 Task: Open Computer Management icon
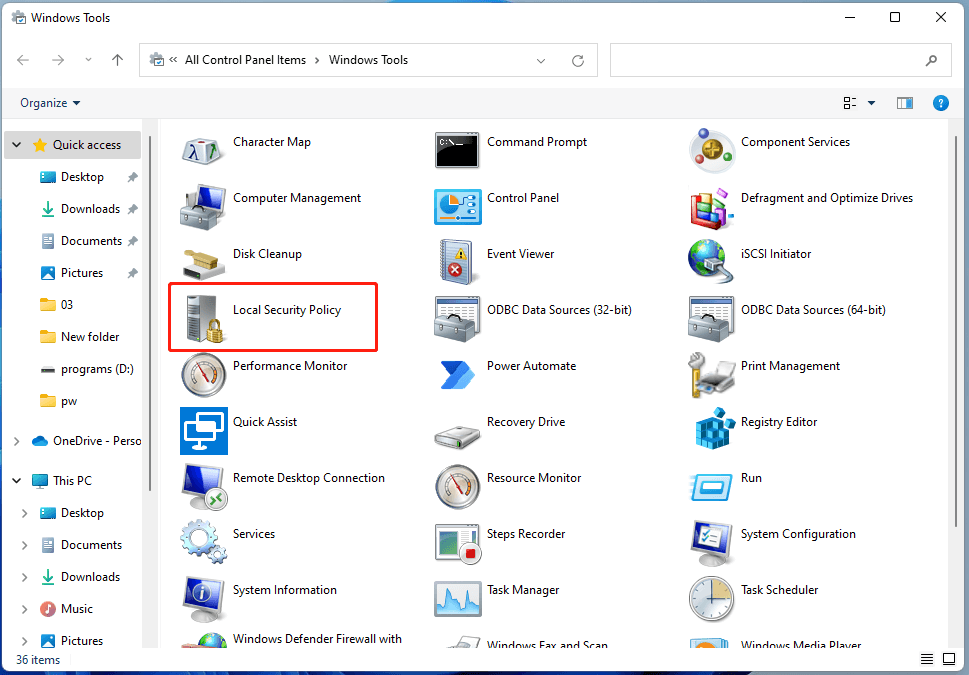coord(203,207)
